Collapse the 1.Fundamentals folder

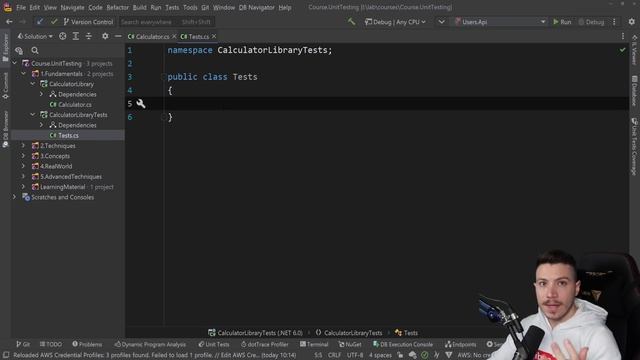pyautogui.click(x=23, y=73)
